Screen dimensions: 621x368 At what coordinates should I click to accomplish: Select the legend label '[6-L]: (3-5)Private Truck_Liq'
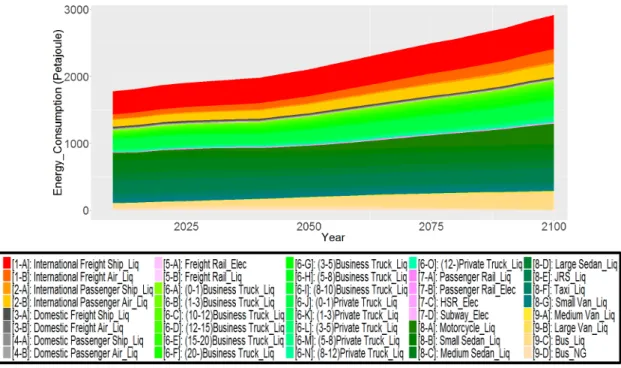(346, 328)
